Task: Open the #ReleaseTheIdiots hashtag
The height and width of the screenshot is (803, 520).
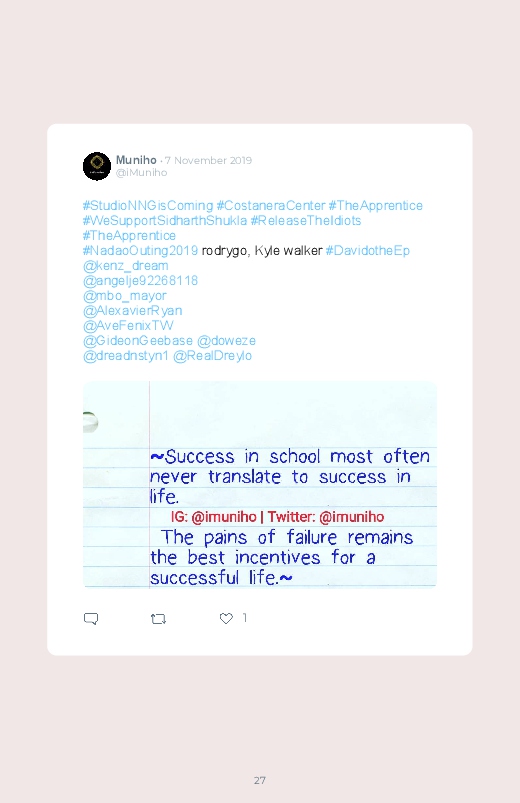Action: click(x=306, y=221)
